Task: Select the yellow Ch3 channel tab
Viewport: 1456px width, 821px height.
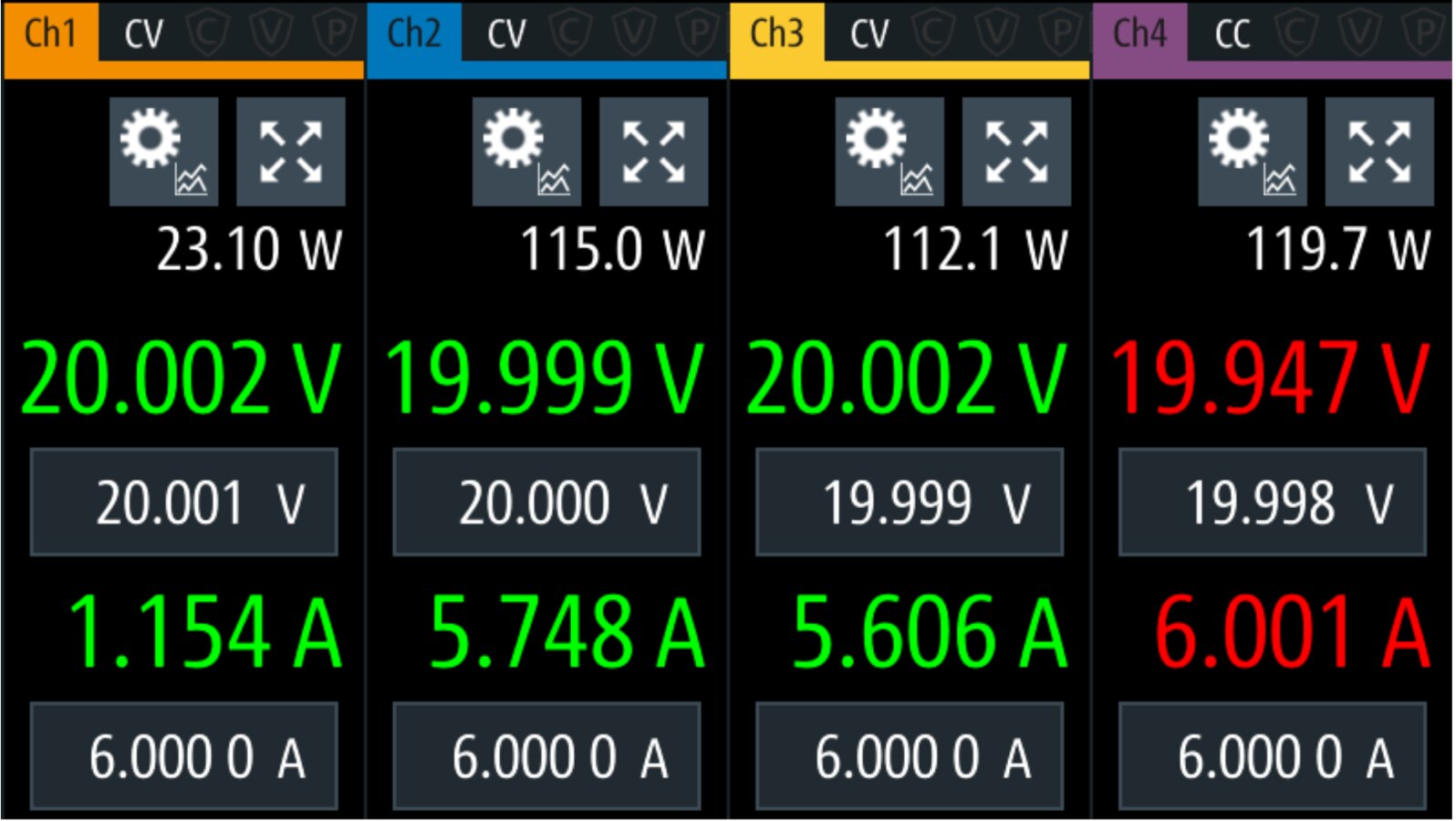Action: click(777, 33)
